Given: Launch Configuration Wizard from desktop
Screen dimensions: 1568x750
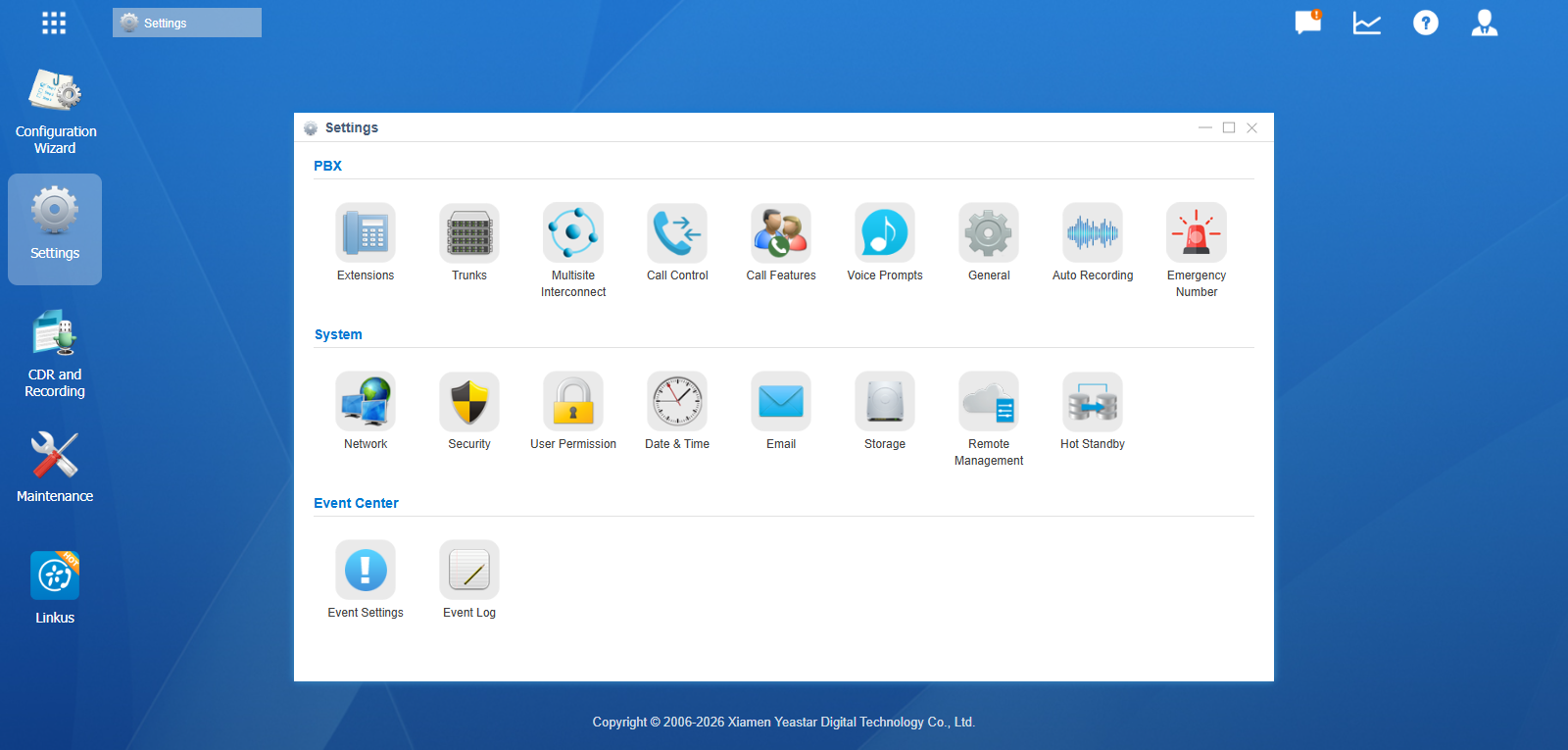Looking at the screenshot, I should (55, 110).
